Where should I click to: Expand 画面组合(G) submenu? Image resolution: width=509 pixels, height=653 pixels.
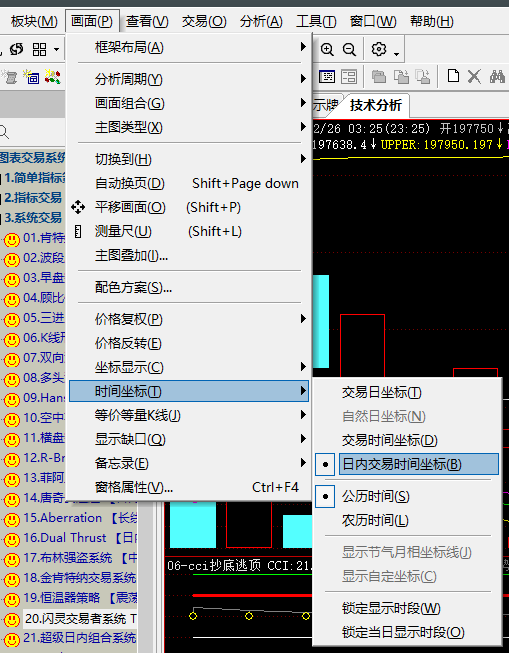click(x=189, y=103)
